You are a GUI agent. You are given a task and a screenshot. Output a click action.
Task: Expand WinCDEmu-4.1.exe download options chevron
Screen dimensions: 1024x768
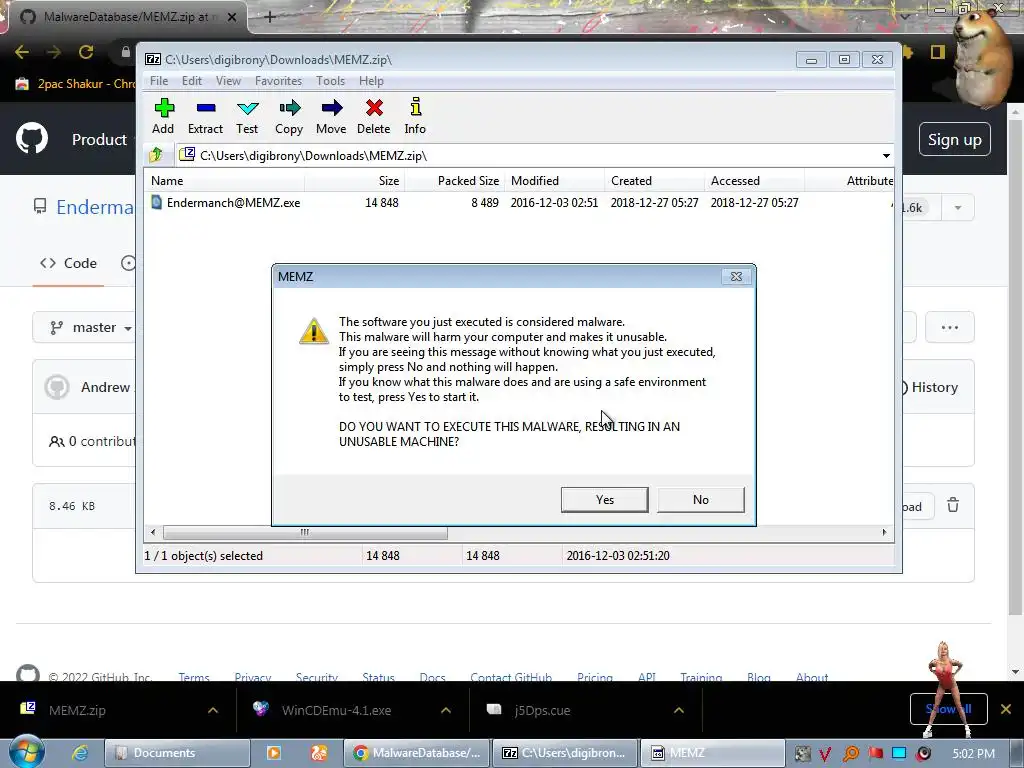point(446,710)
